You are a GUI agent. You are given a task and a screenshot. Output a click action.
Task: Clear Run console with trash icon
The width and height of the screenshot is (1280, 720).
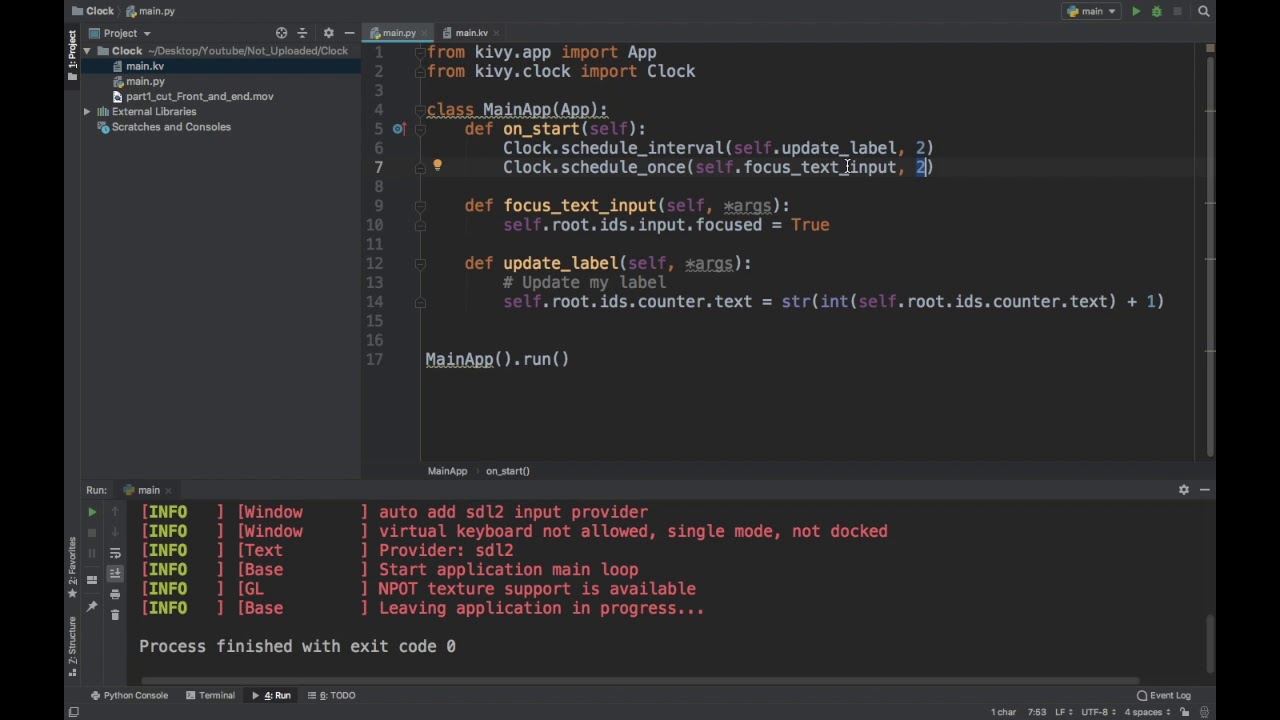pyautogui.click(x=115, y=615)
